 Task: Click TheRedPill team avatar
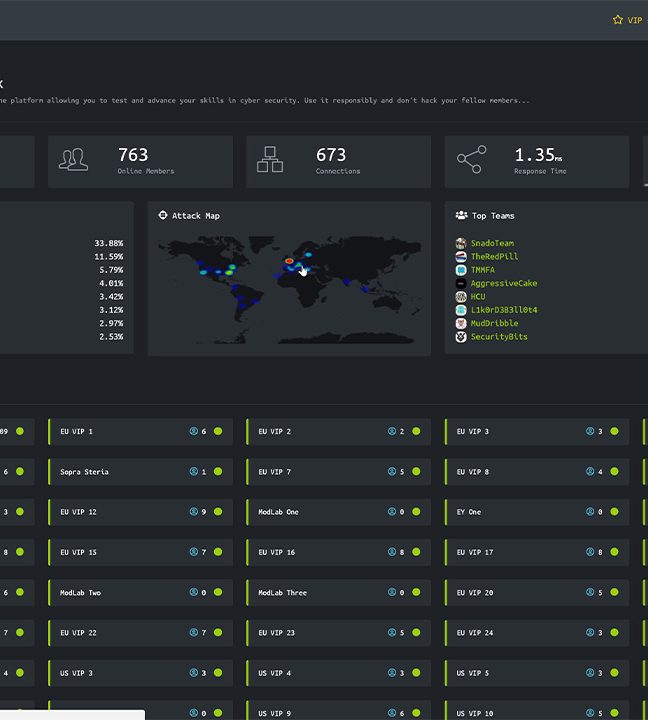pyautogui.click(x=461, y=257)
